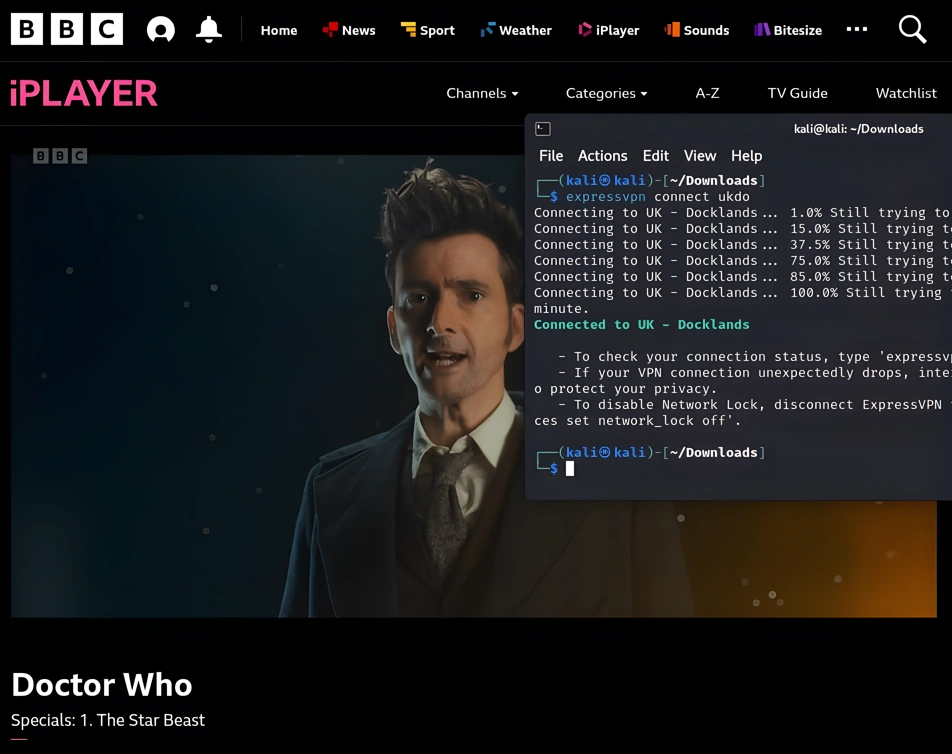Click the pink iPlayer play icon
The image size is (952, 754).
pos(585,29)
